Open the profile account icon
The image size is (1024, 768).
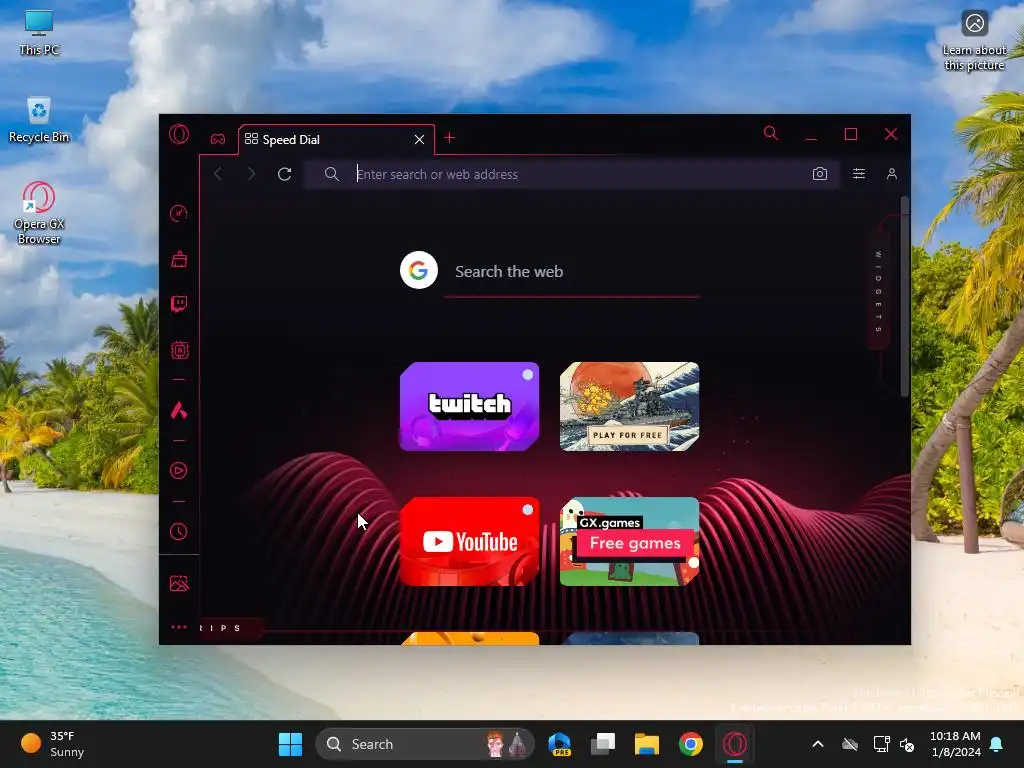click(891, 174)
